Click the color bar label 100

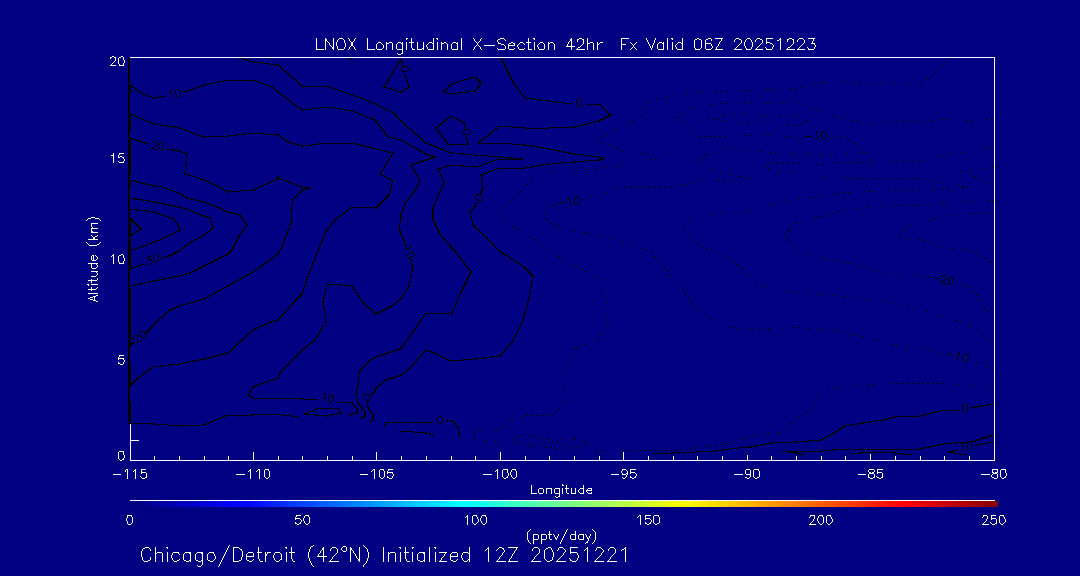(x=476, y=520)
